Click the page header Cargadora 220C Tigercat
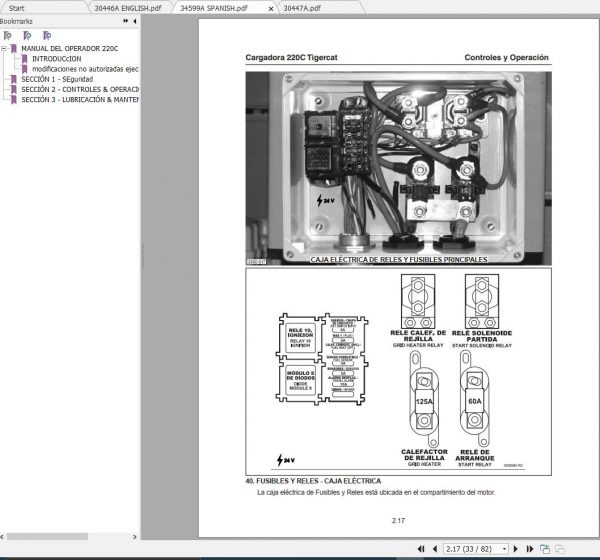 [x=291, y=57]
